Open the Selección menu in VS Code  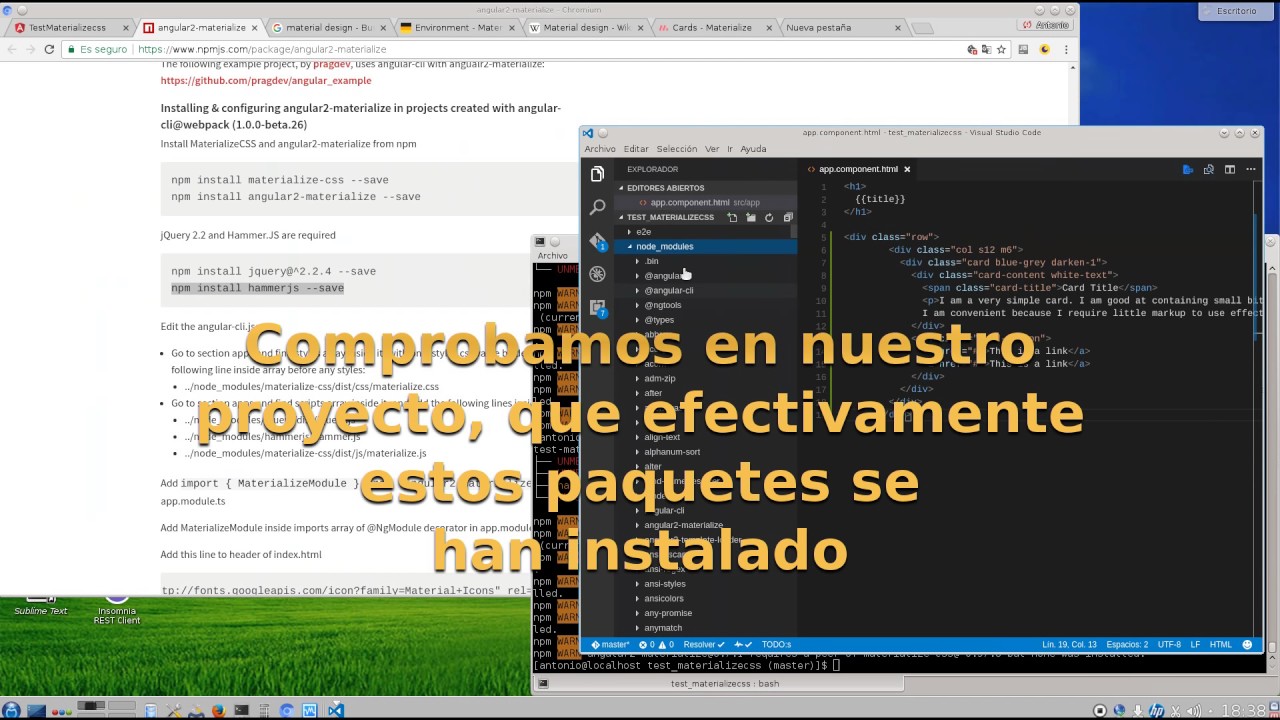pos(676,149)
